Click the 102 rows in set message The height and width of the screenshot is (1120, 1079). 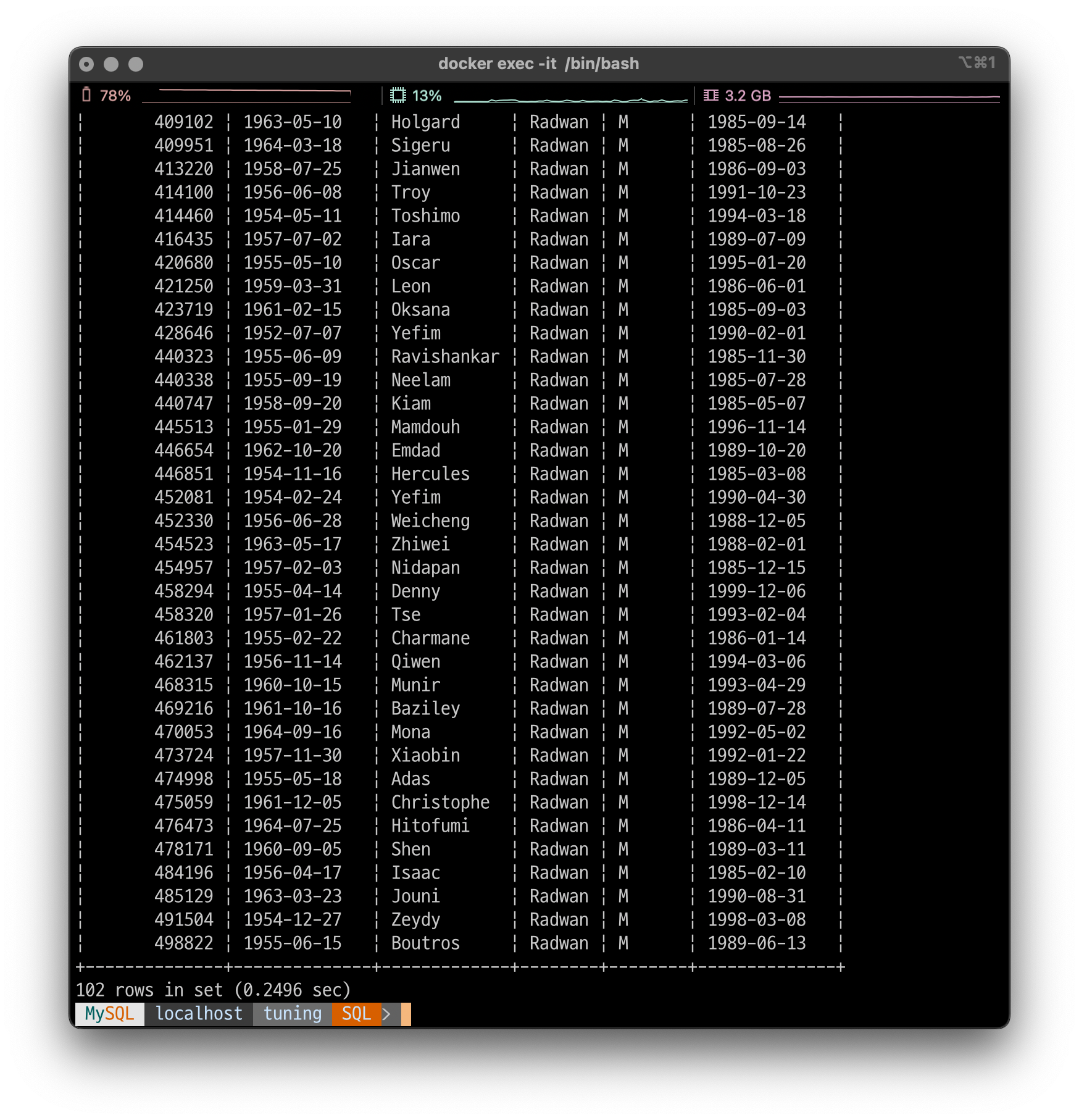point(214,990)
